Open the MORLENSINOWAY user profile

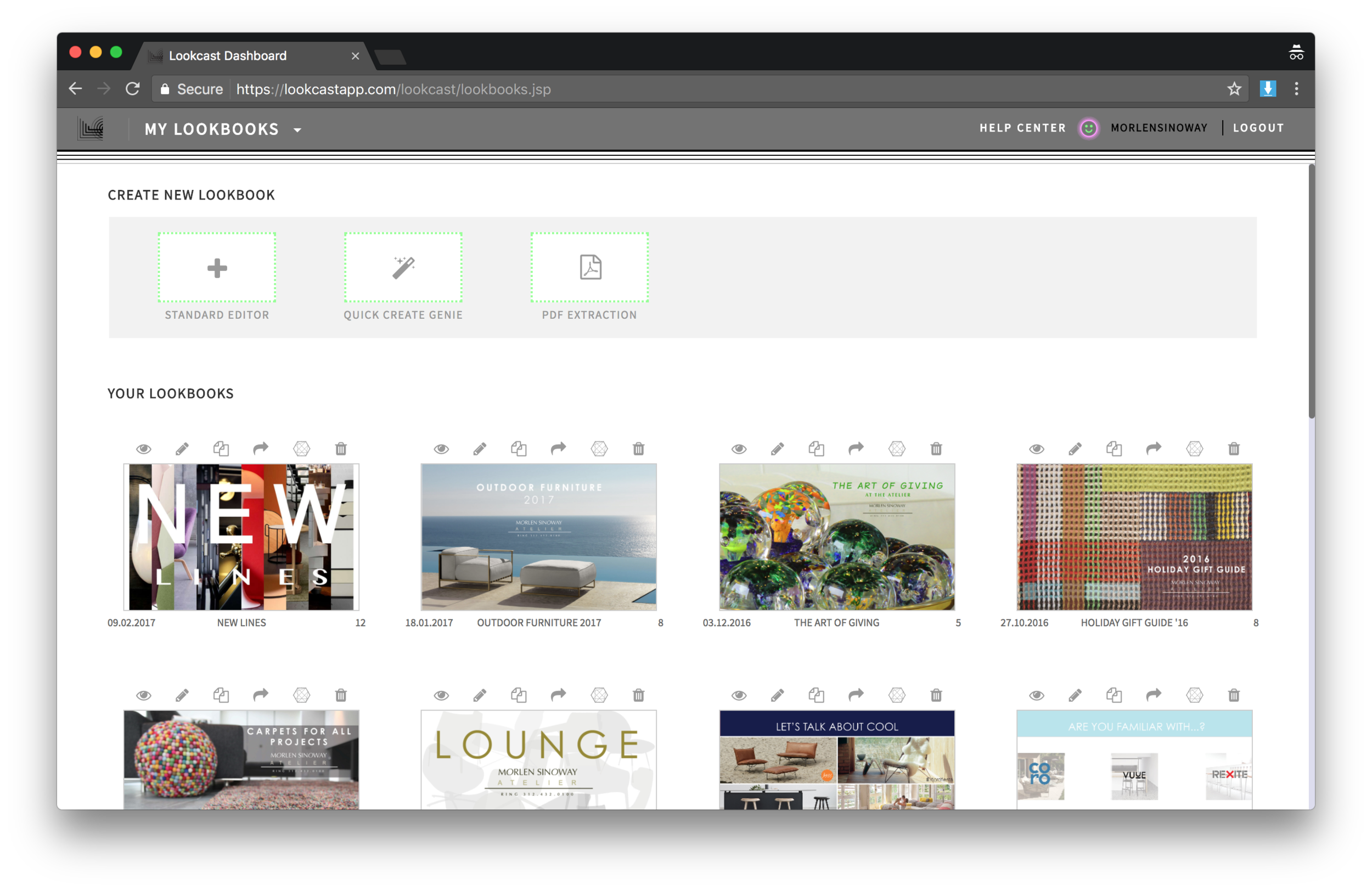tap(1159, 128)
